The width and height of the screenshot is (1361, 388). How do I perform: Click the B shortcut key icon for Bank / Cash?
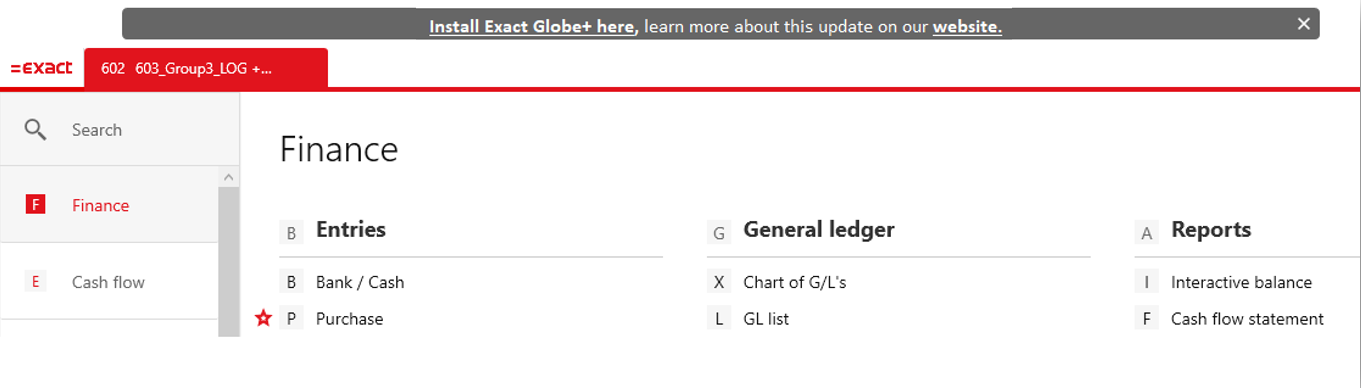point(291,282)
